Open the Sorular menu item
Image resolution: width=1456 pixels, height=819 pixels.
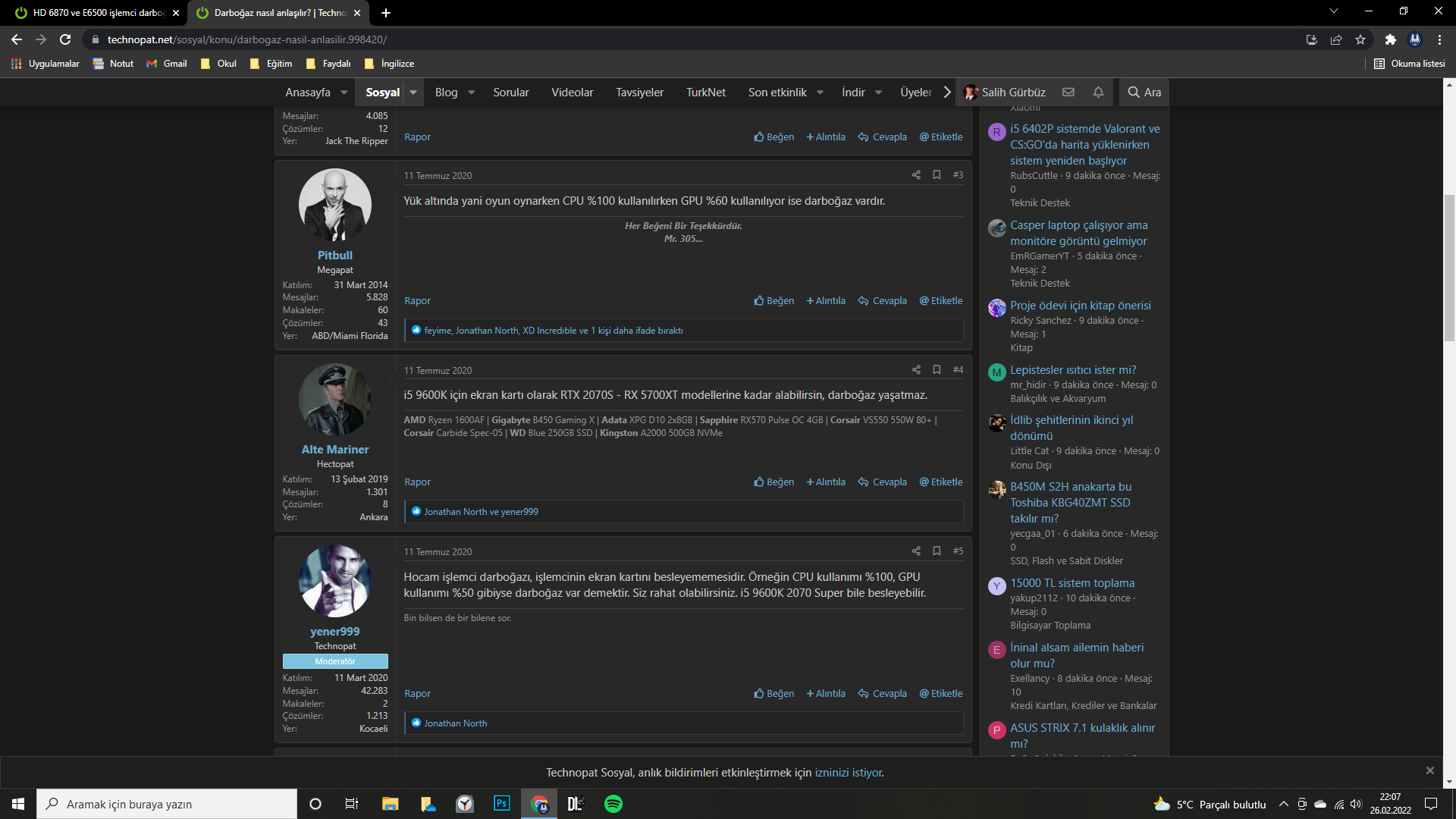click(510, 93)
